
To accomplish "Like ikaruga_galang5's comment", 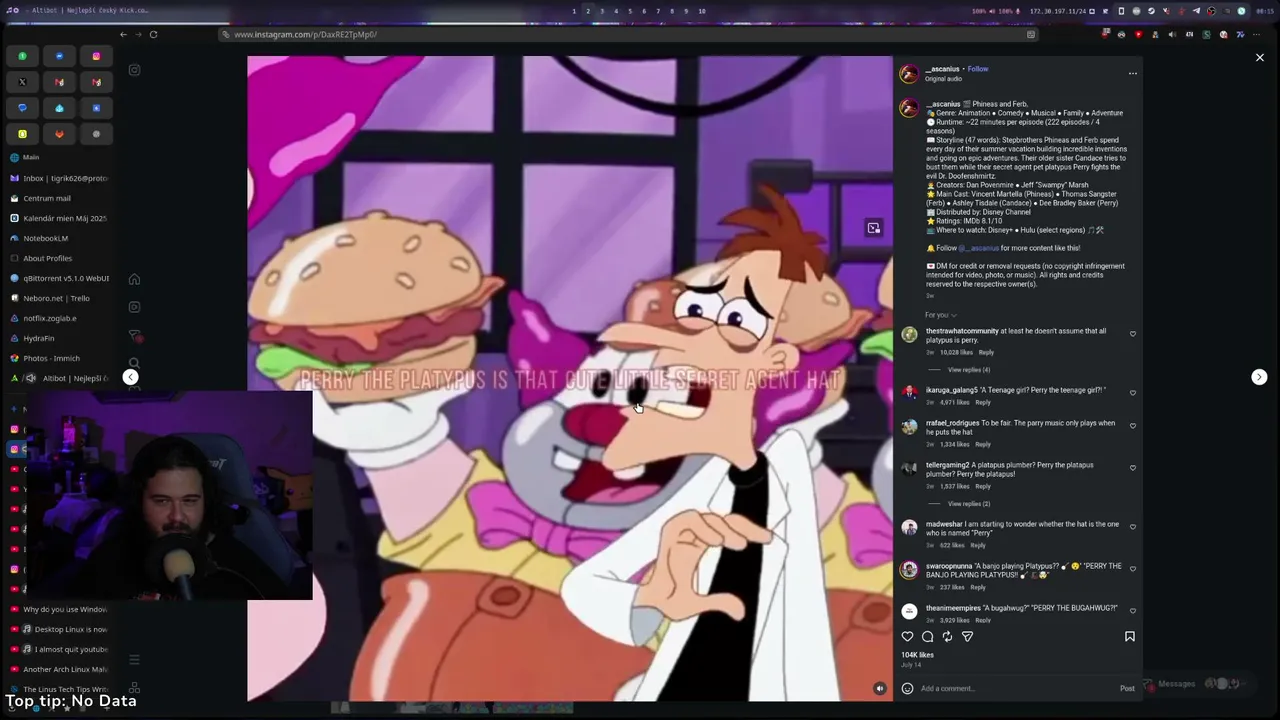I will point(1132,393).
